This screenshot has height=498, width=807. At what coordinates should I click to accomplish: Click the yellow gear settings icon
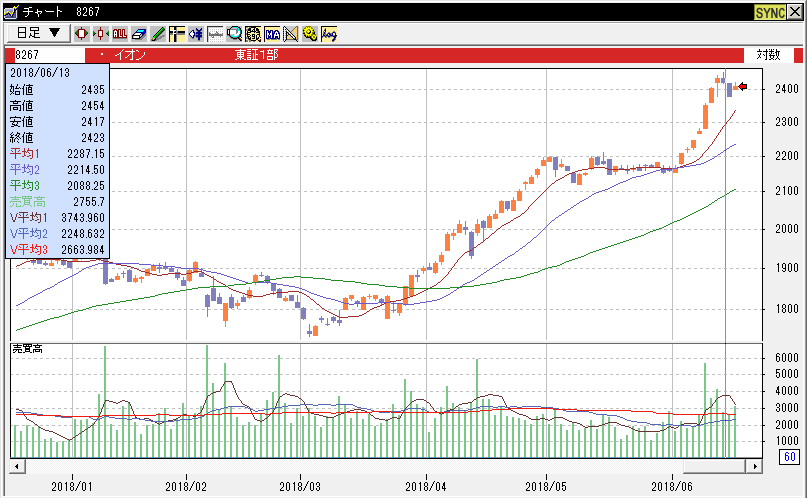click(309, 33)
